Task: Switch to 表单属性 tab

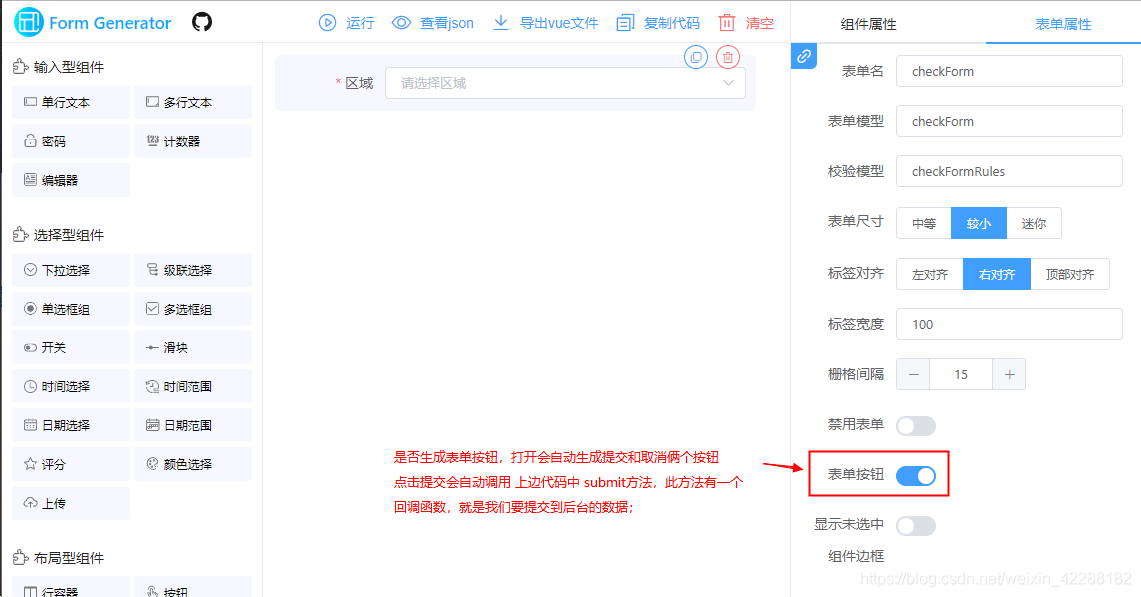Action: click(x=1063, y=24)
